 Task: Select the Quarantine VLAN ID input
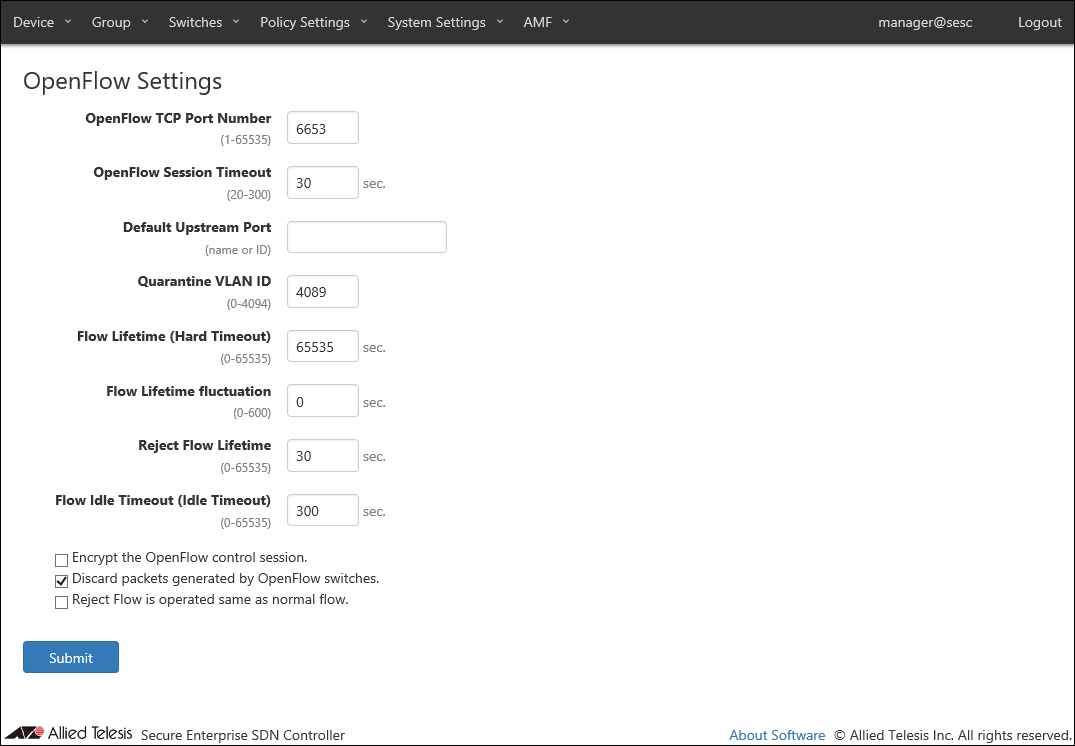pos(322,292)
